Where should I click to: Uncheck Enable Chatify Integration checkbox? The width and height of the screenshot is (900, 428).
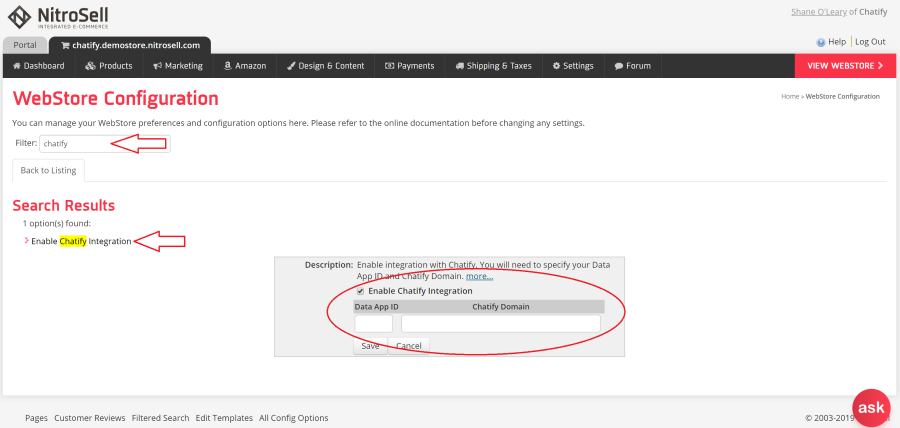[x=360, y=291]
